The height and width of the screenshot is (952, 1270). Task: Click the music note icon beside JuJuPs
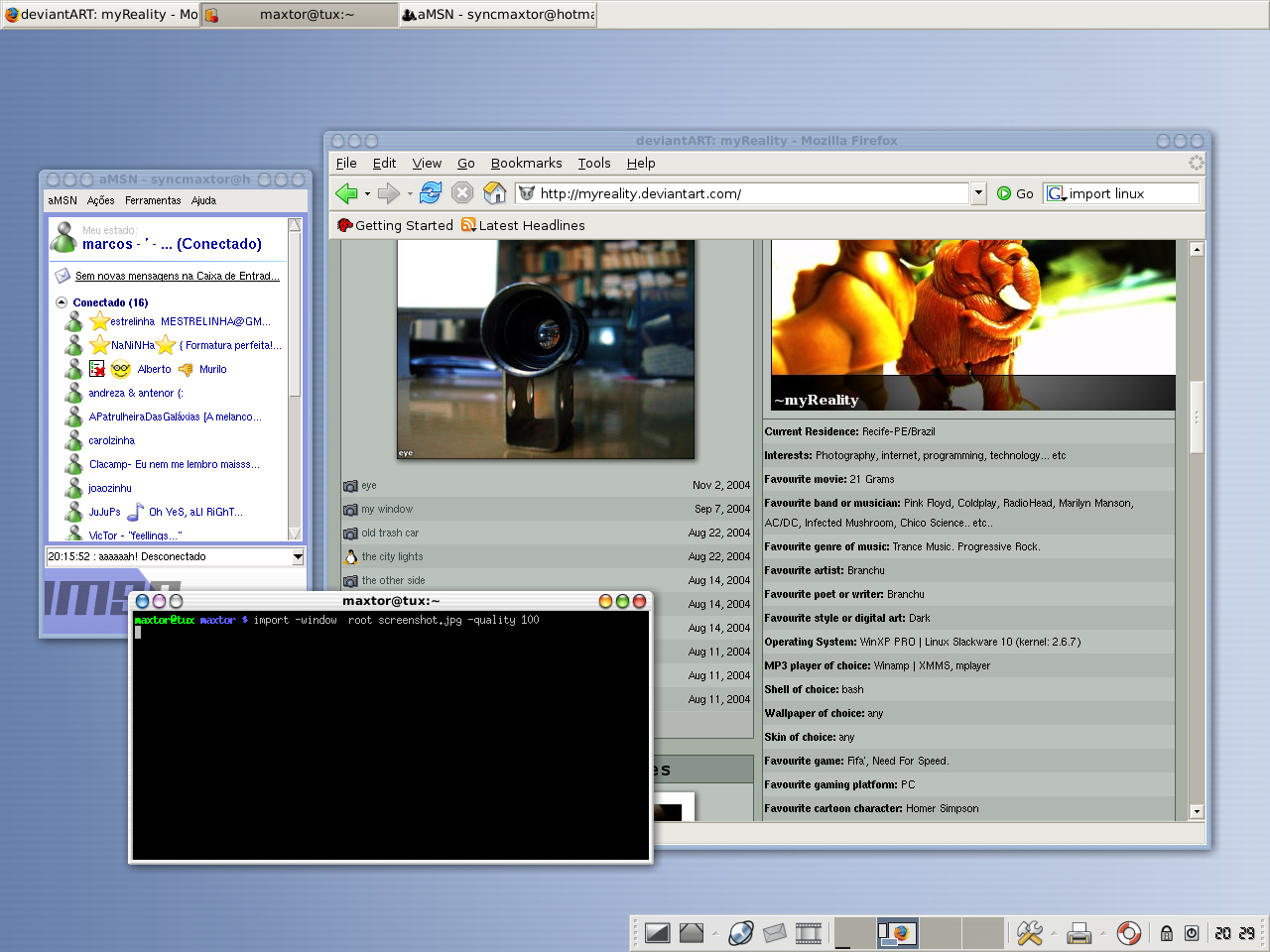136,512
